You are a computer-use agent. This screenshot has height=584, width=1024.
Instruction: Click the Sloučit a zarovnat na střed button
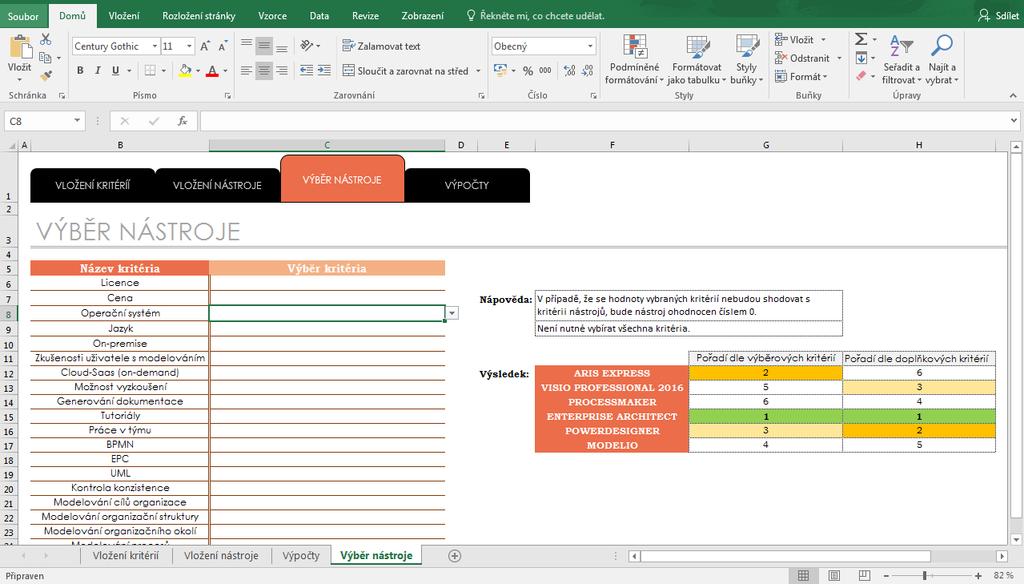pos(405,71)
